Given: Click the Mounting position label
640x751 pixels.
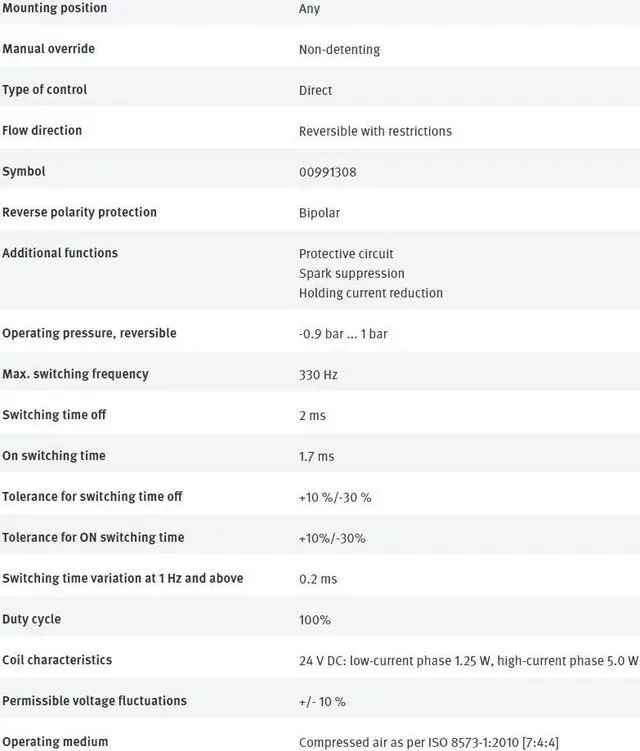Looking at the screenshot, I should point(54,8).
